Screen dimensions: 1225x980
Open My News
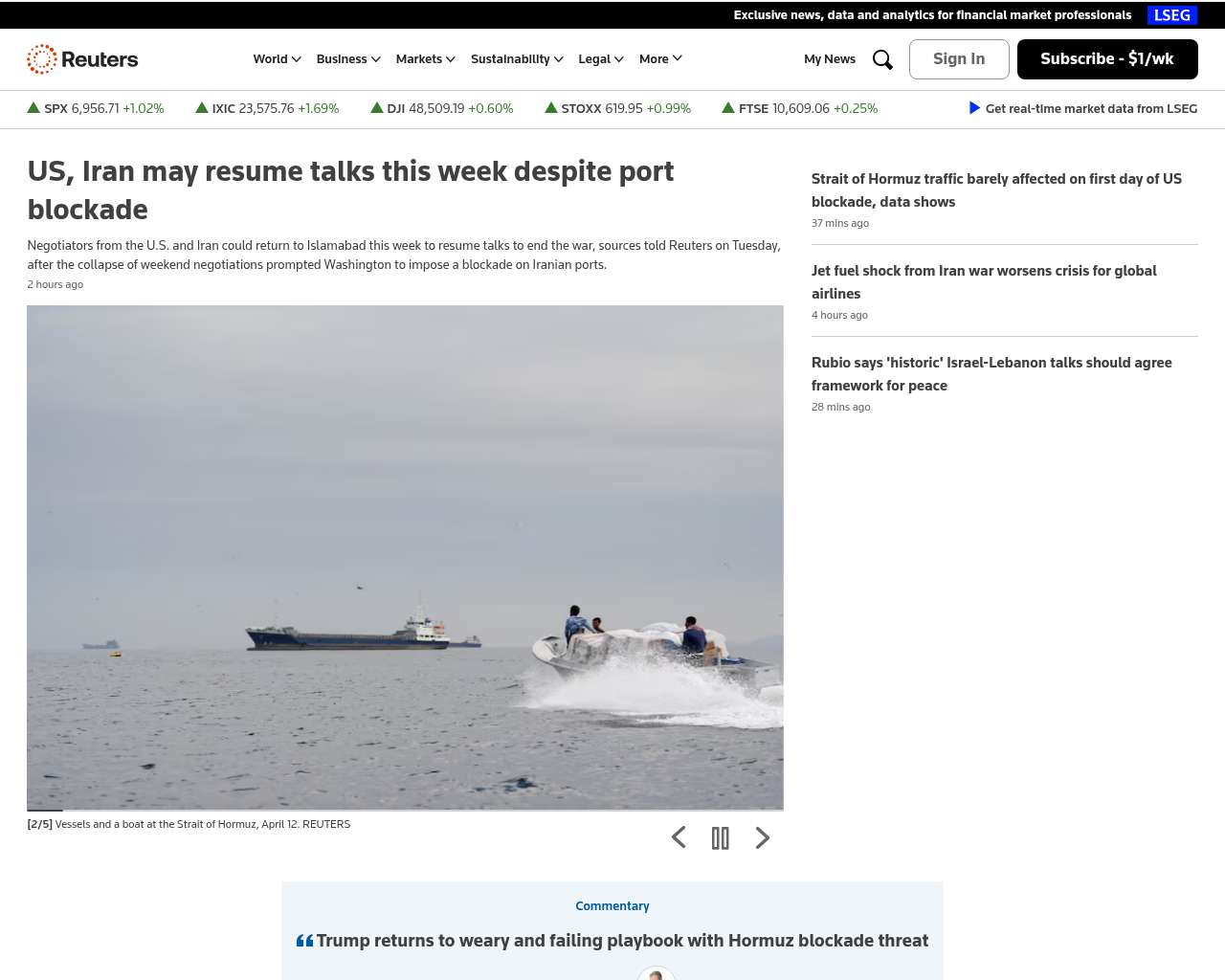pos(830,59)
